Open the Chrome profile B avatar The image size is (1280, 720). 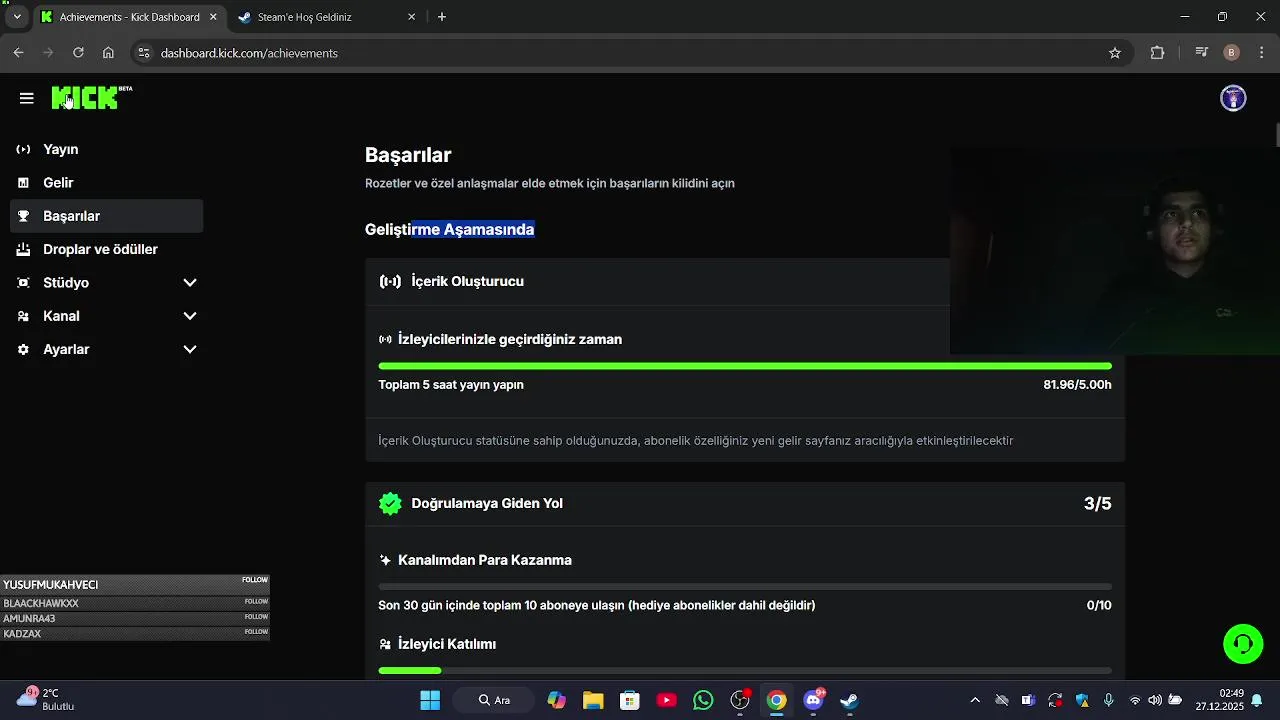pyautogui.click(x=1232, y=53)
